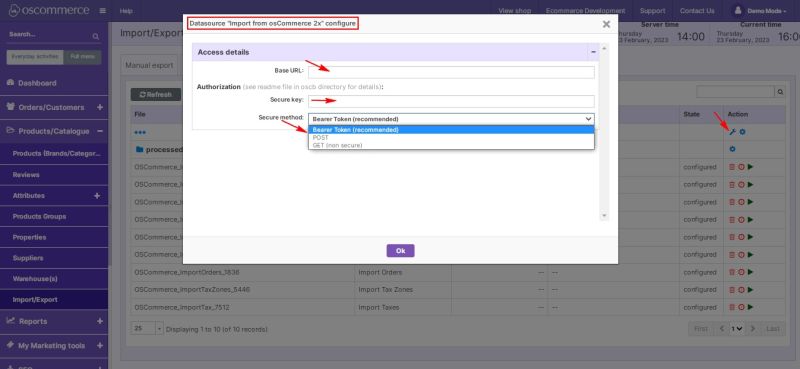The image size is (800, 369).
Task: Expand Attributes with the plus sign
Action: 97,195
